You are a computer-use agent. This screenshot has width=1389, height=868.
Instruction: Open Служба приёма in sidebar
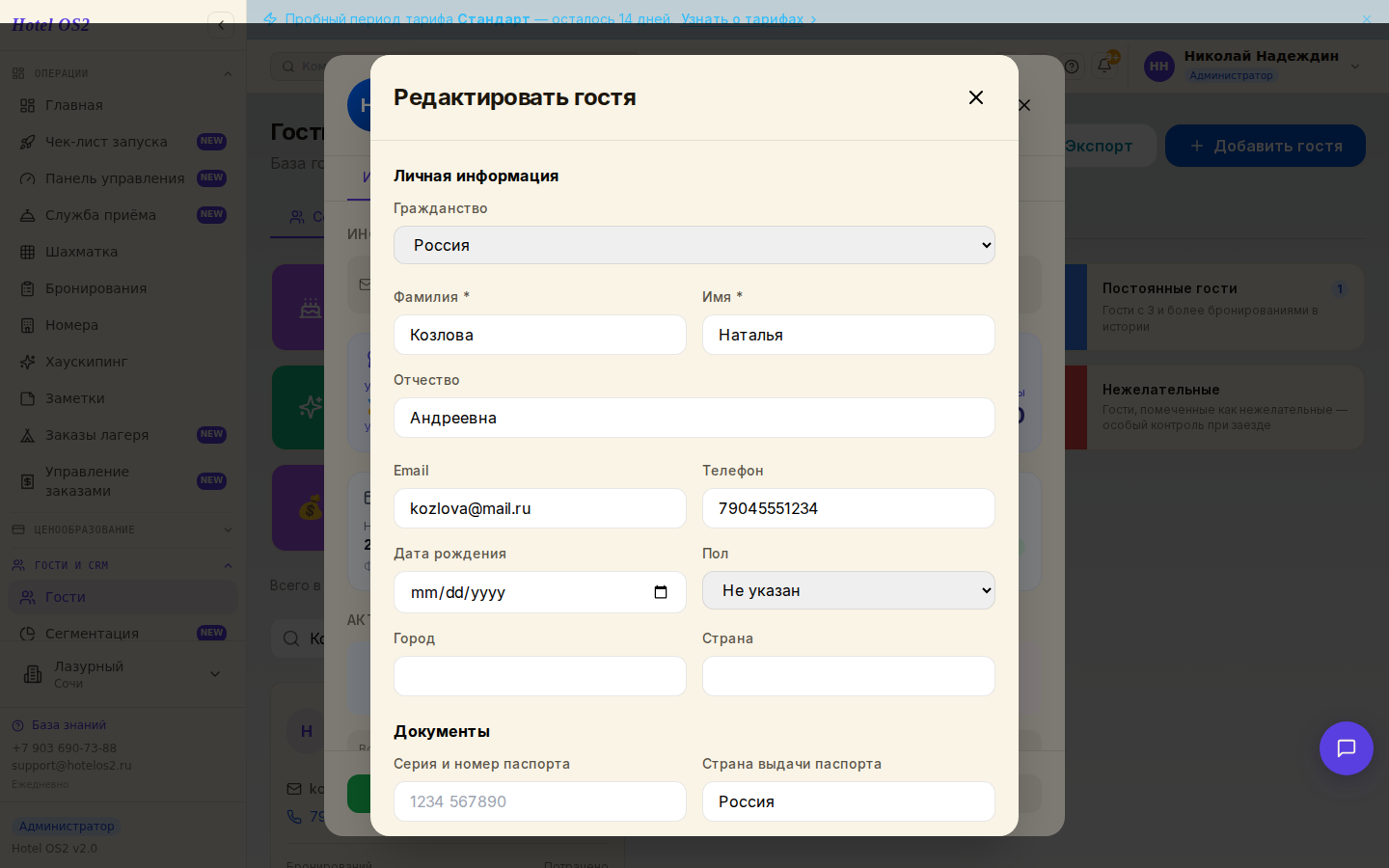click(x=123, y=215)
